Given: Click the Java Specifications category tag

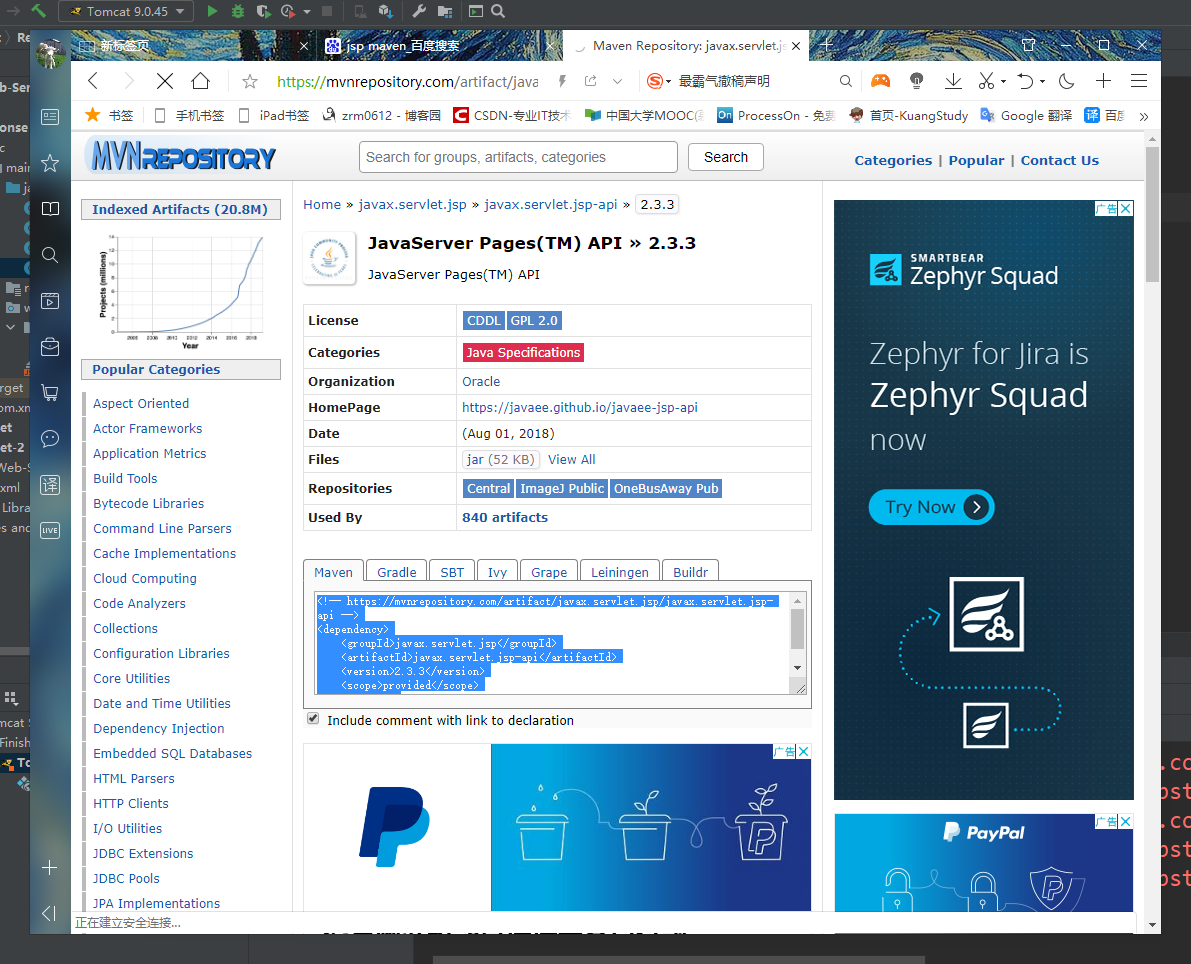Looking at the screenshot, I should pyautogui.click(x=523, y=352).
